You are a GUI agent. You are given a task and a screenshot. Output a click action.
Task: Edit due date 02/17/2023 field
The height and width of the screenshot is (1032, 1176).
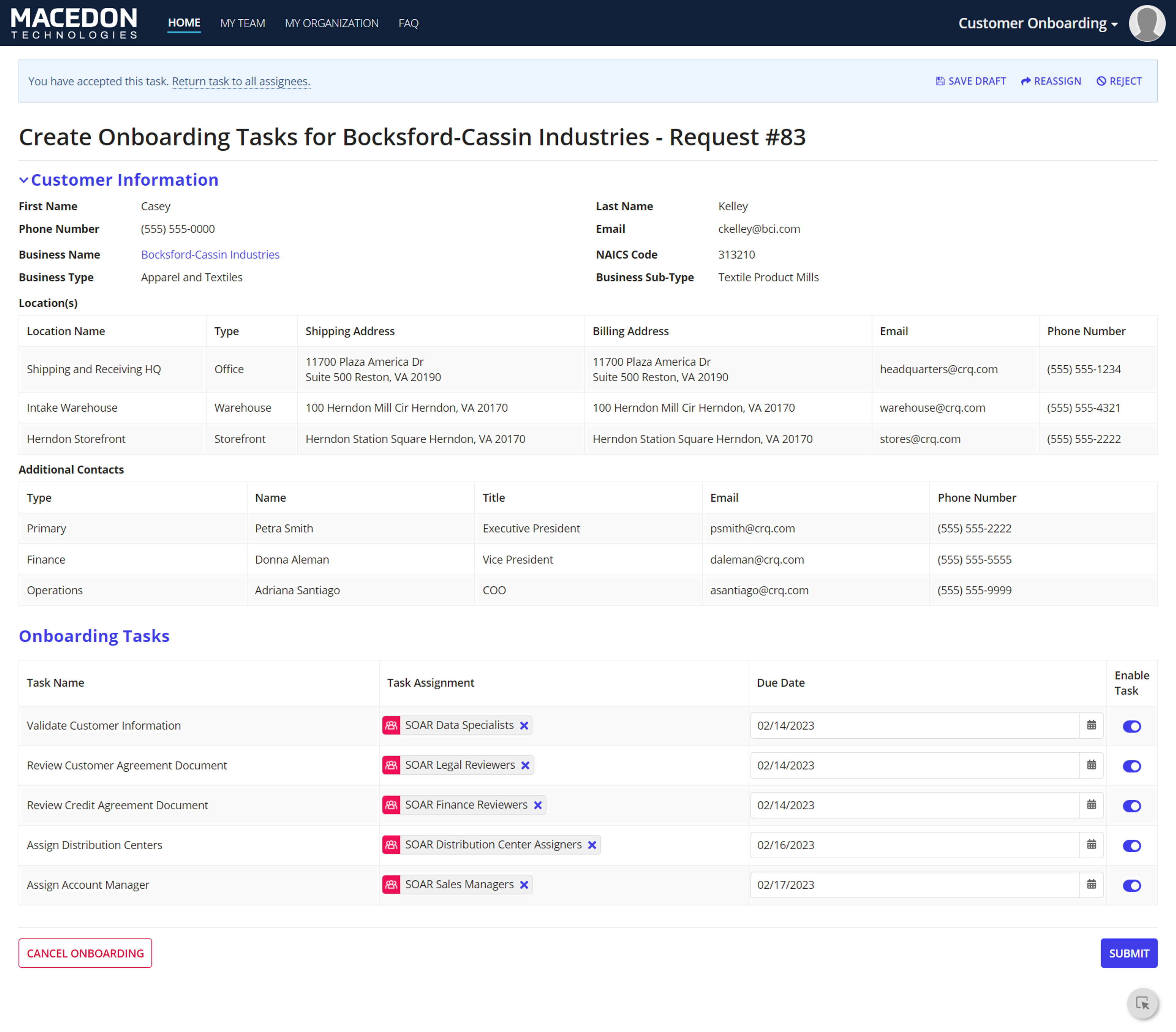point(915,884)
